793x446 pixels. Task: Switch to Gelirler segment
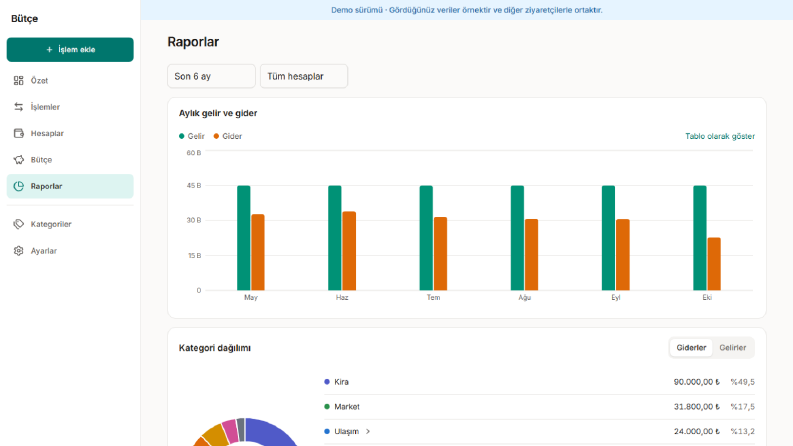click(733, 347)
